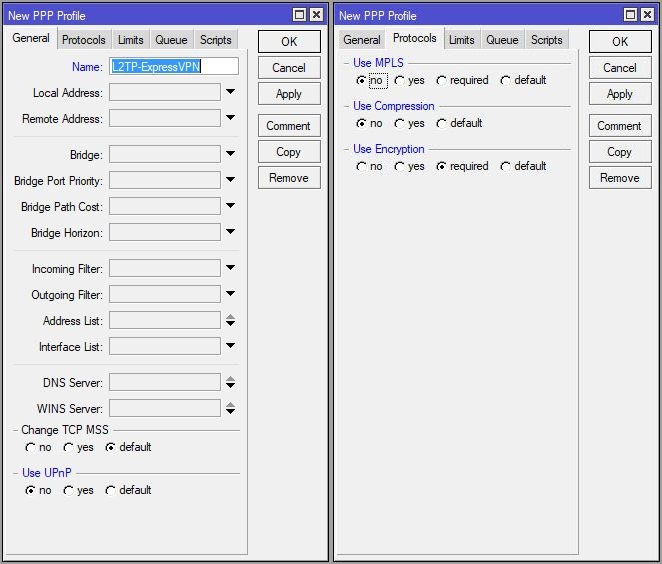Maximize the left New PPP Profile window

click(x=299, y=15)
